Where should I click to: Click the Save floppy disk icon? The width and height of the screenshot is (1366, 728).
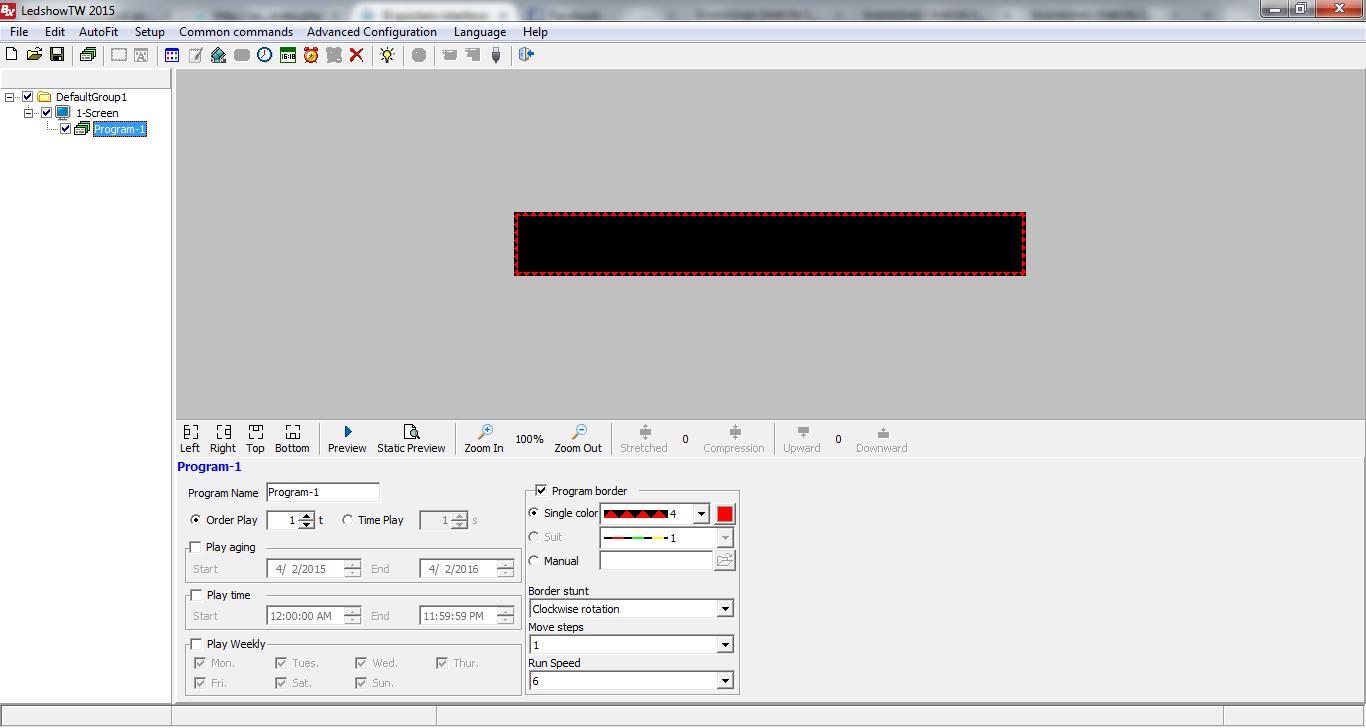pos(57,55)
